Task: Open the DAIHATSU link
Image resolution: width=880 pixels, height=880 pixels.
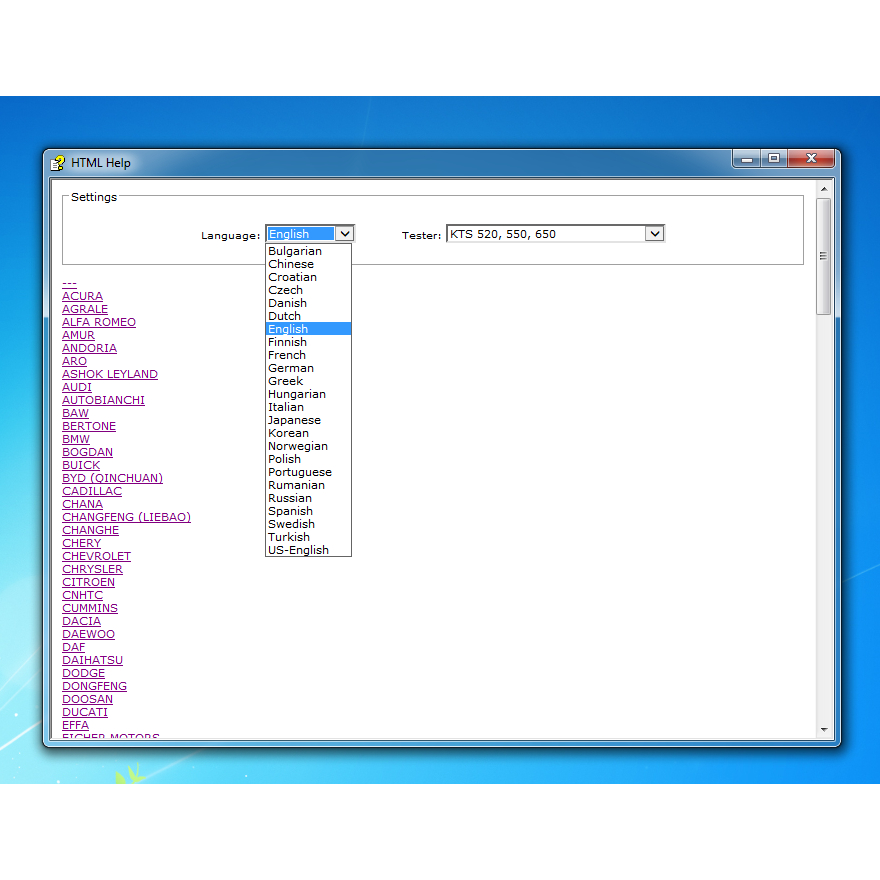Action: click(93, 660)
